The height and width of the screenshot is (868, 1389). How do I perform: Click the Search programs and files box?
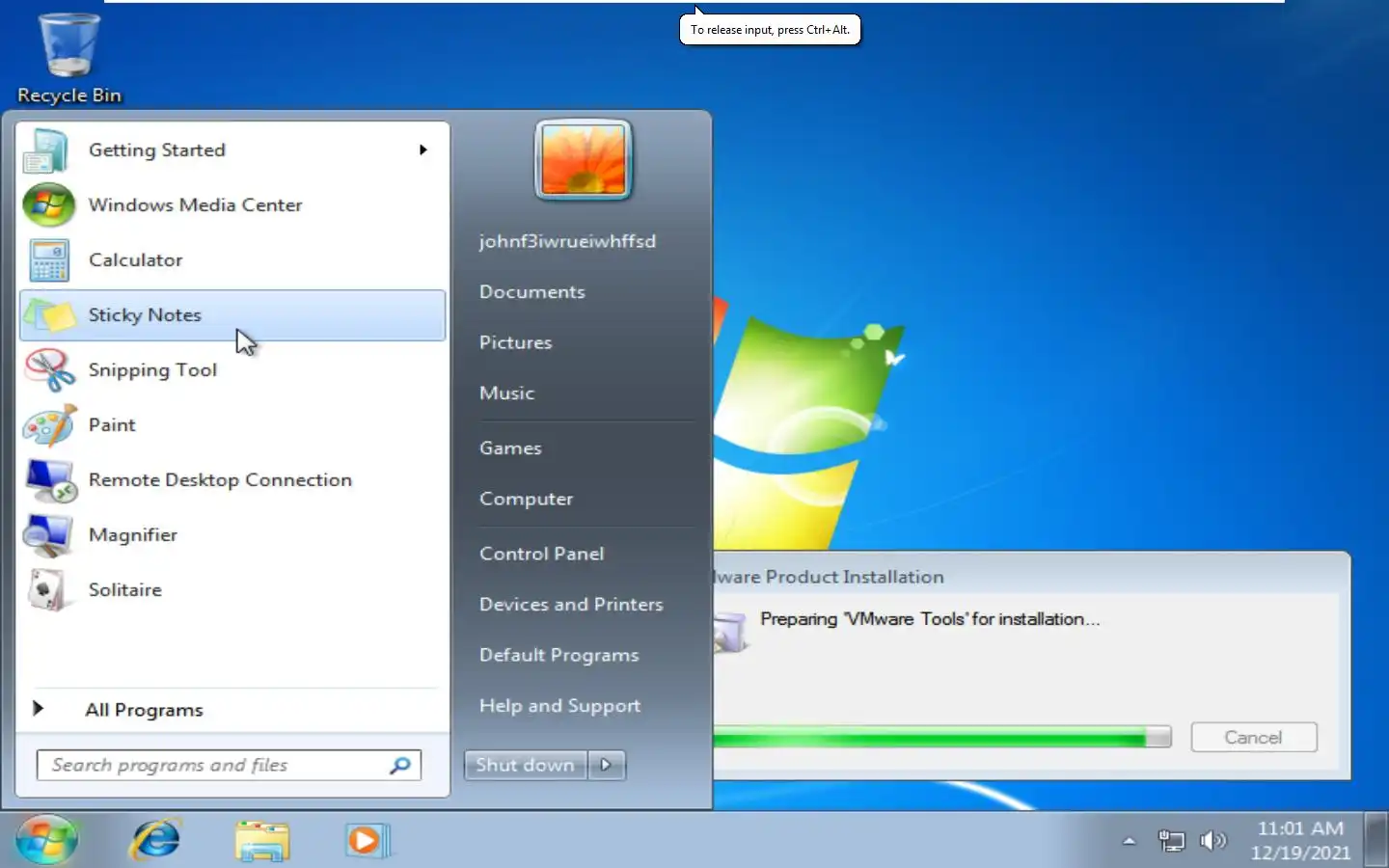point(229,765)
